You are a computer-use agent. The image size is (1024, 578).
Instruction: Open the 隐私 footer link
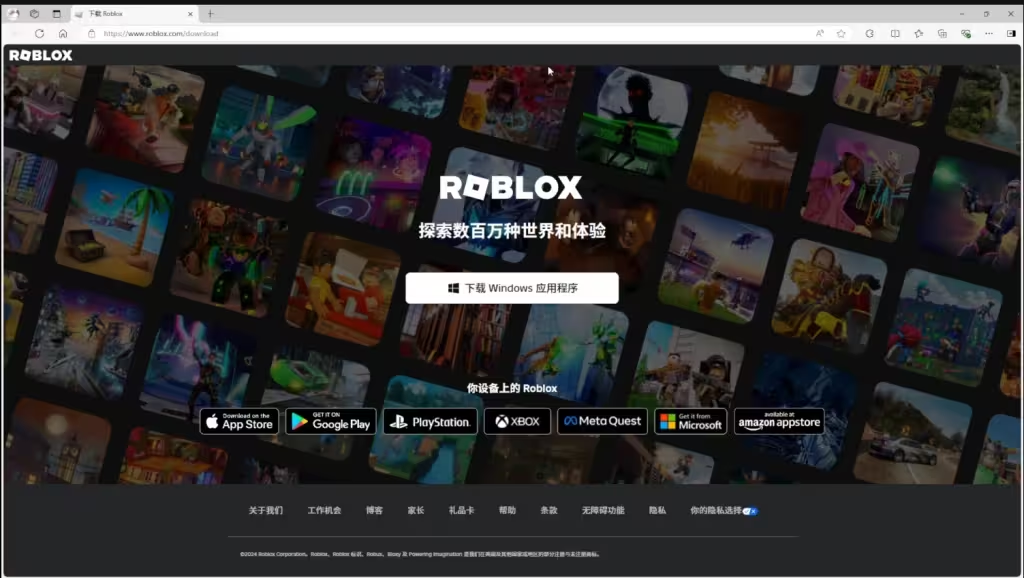658,510
